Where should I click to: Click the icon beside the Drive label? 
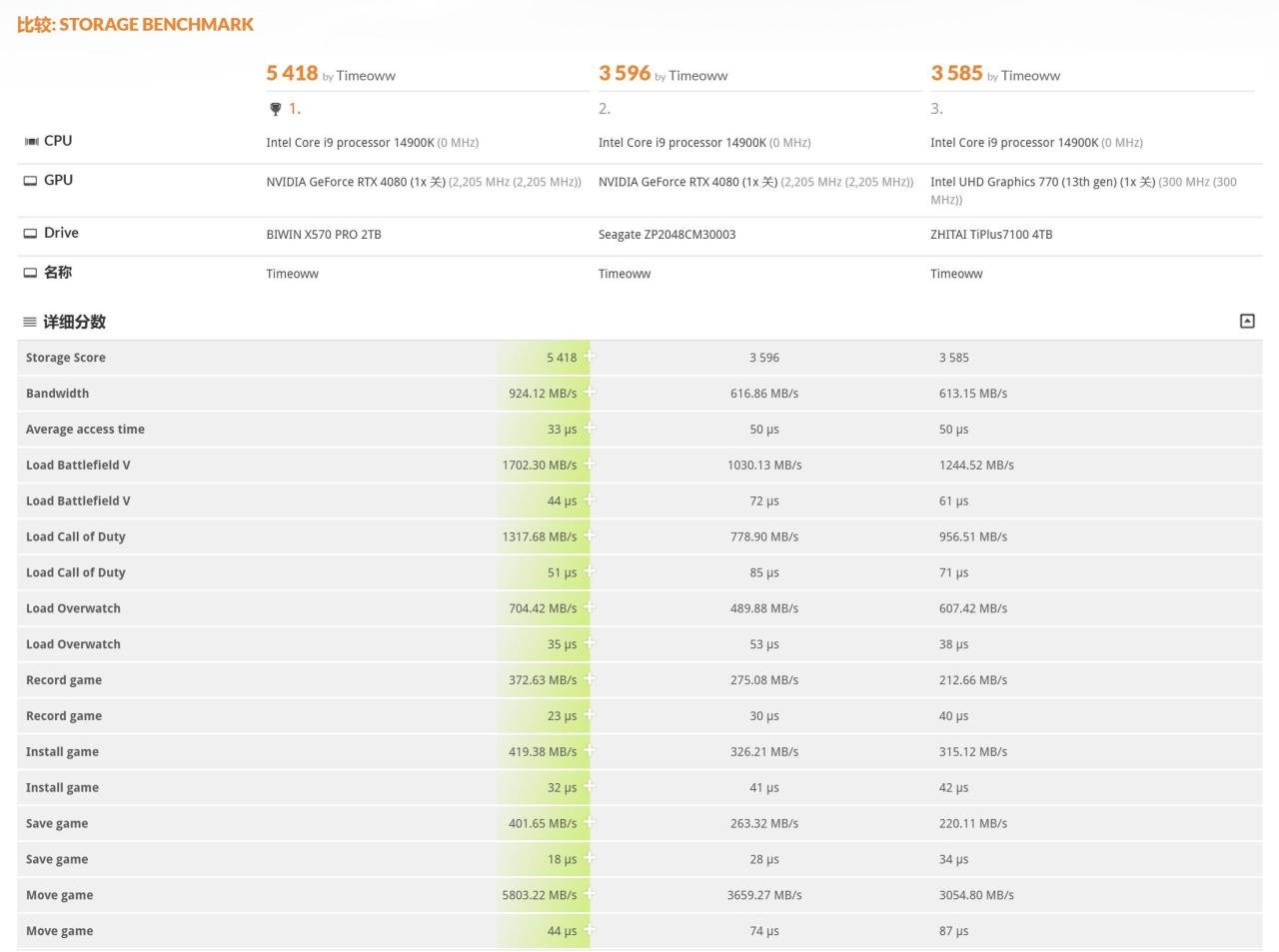click(x=31, y=234)
